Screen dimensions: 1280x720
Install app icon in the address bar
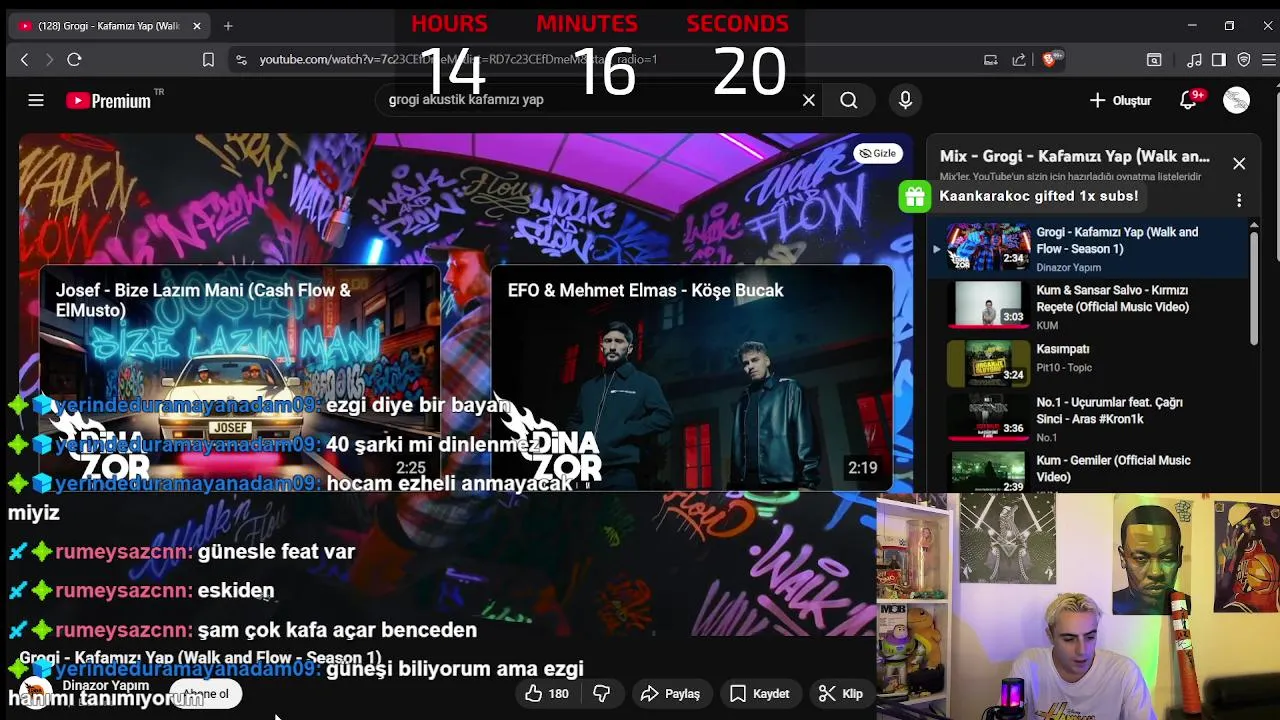point(991,60)
